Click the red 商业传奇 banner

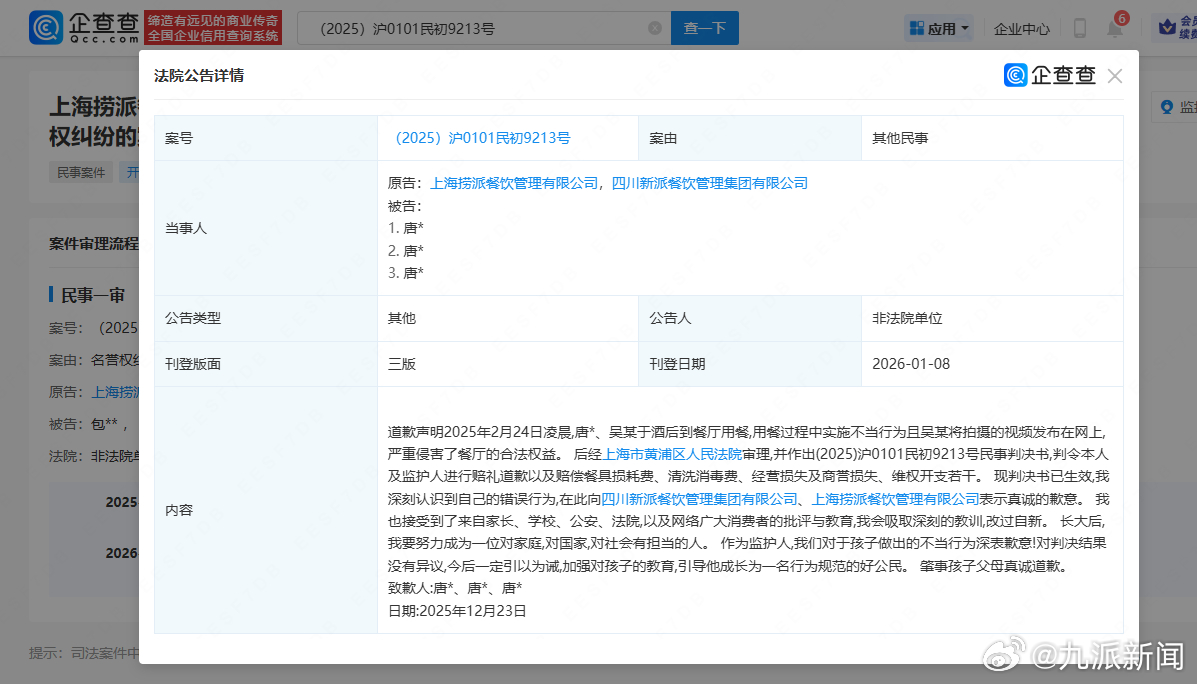[x=213, y=28]
